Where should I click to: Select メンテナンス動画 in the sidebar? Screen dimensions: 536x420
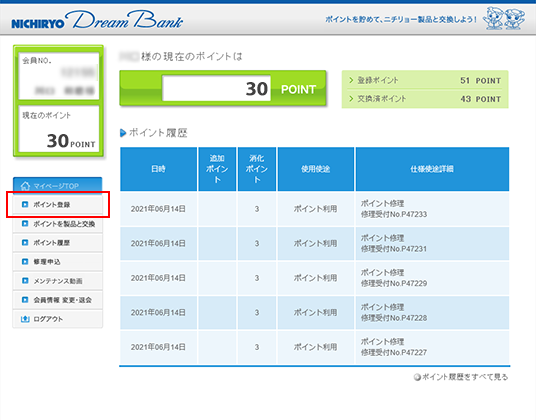click(x=57, y=281)
